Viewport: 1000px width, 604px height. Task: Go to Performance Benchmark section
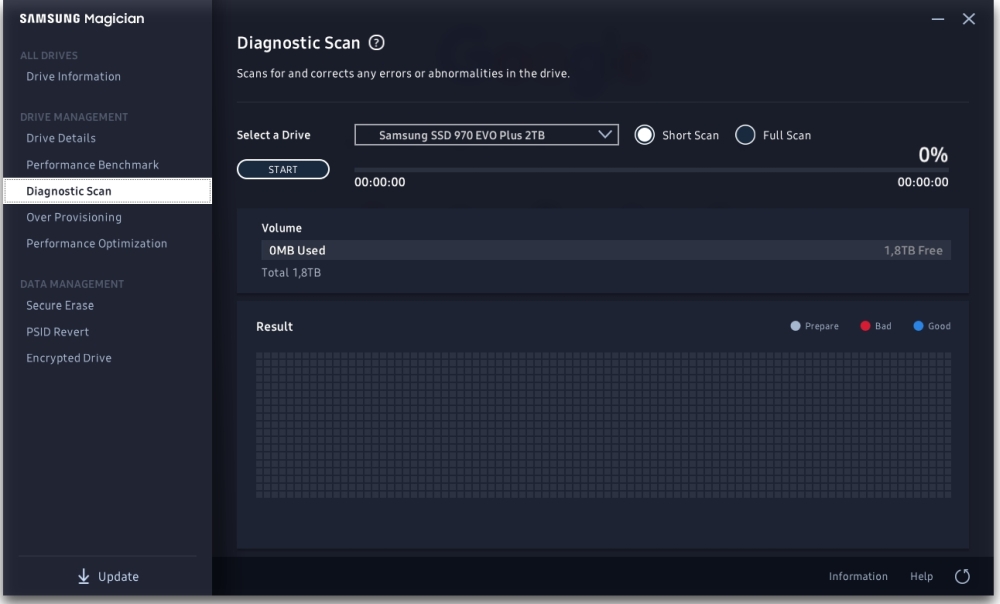point(92,165)
